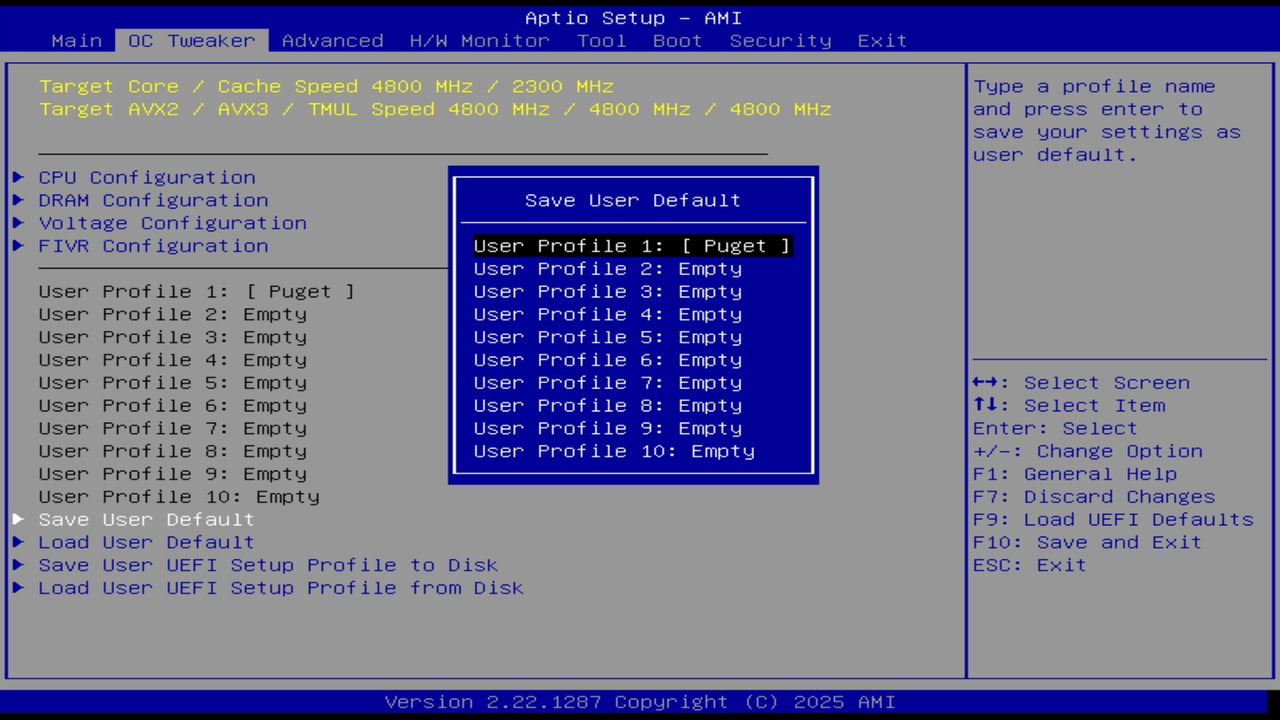Viewport: 1280px width, 720px height.
Task: Select User Profile 7 Empty in dialog
Action: click(608, 383)
